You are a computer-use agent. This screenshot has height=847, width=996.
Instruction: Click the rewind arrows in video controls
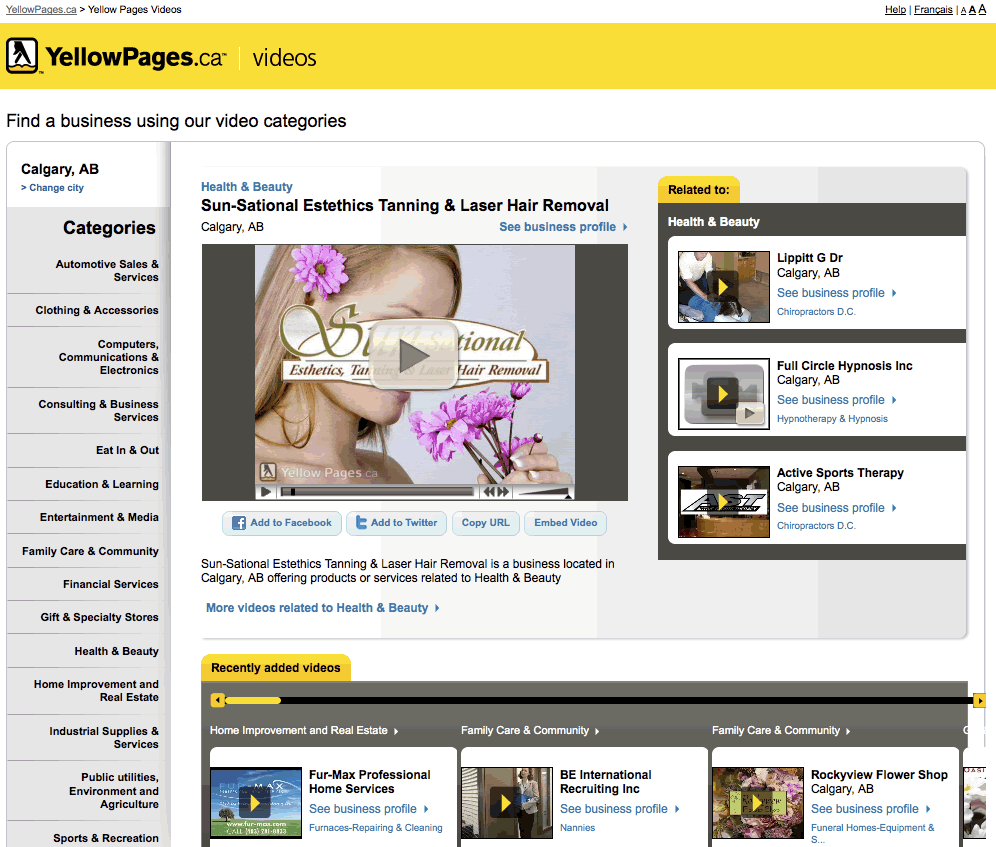pos(490,492)
